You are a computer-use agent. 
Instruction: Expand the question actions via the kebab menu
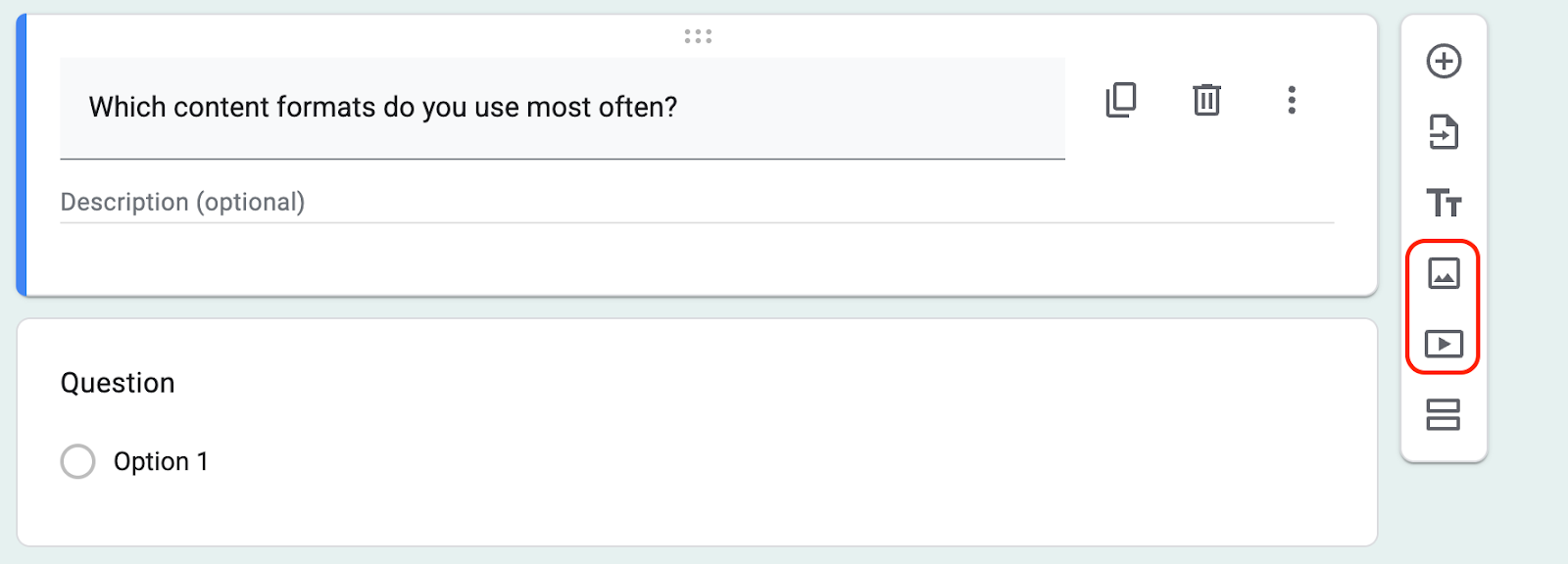tap(1292, 101)
